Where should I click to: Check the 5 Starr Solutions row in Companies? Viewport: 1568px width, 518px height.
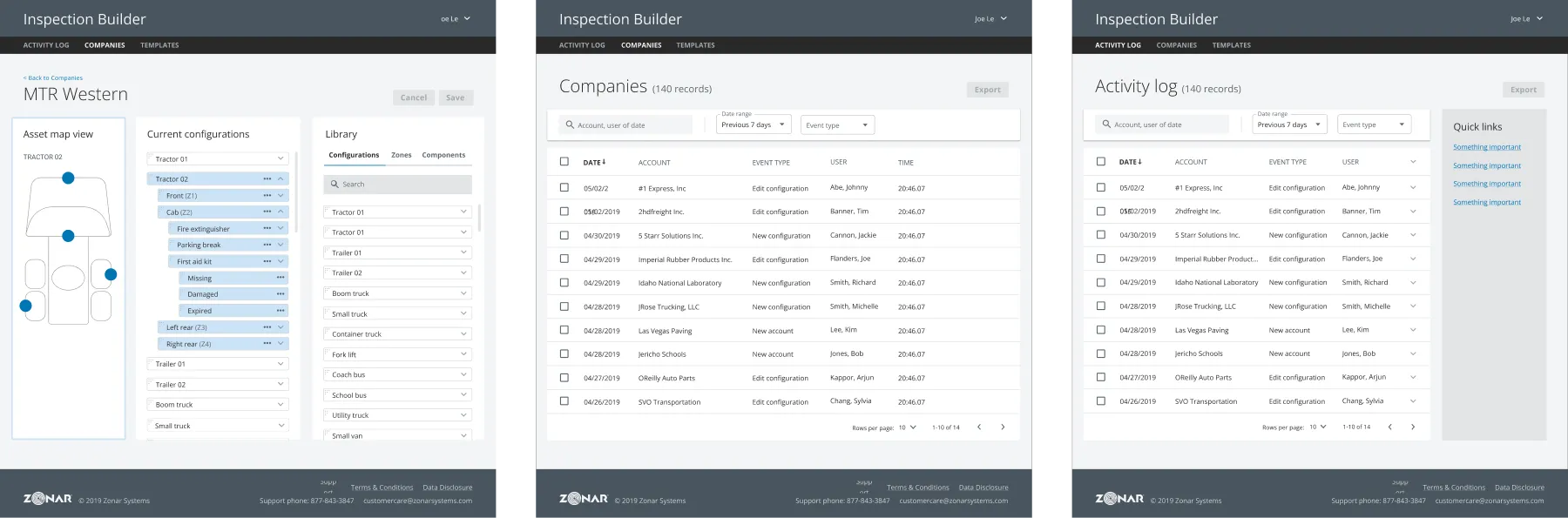[x=564, y=235]
